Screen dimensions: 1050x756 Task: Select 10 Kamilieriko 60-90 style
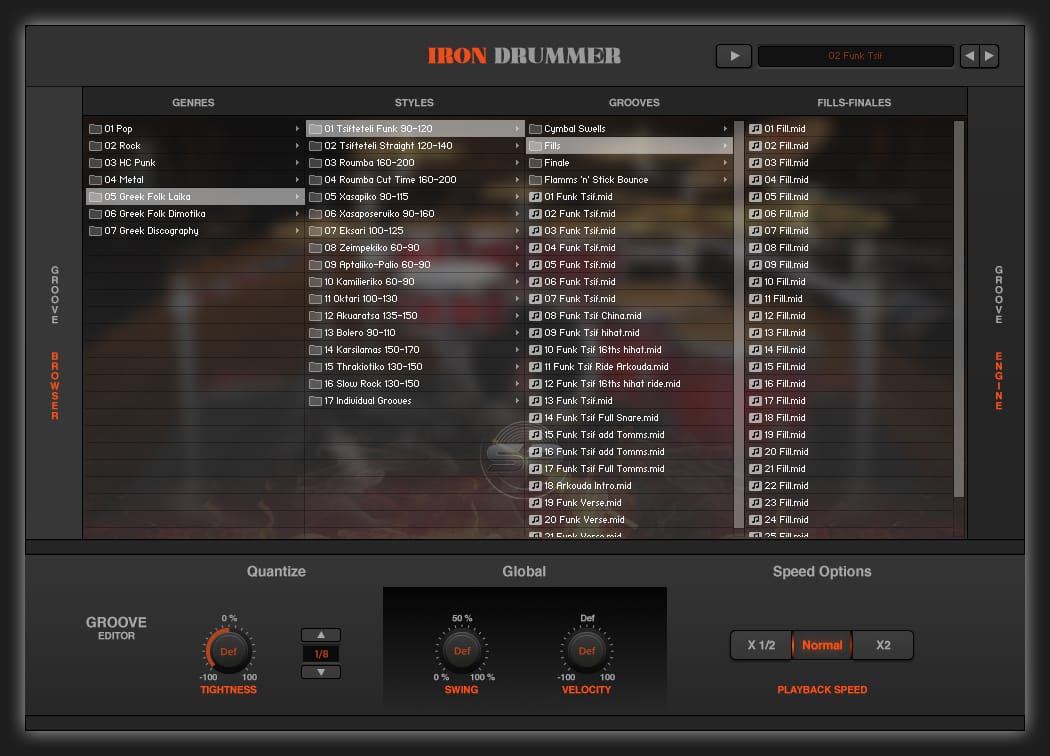click(x=415, y=282)
